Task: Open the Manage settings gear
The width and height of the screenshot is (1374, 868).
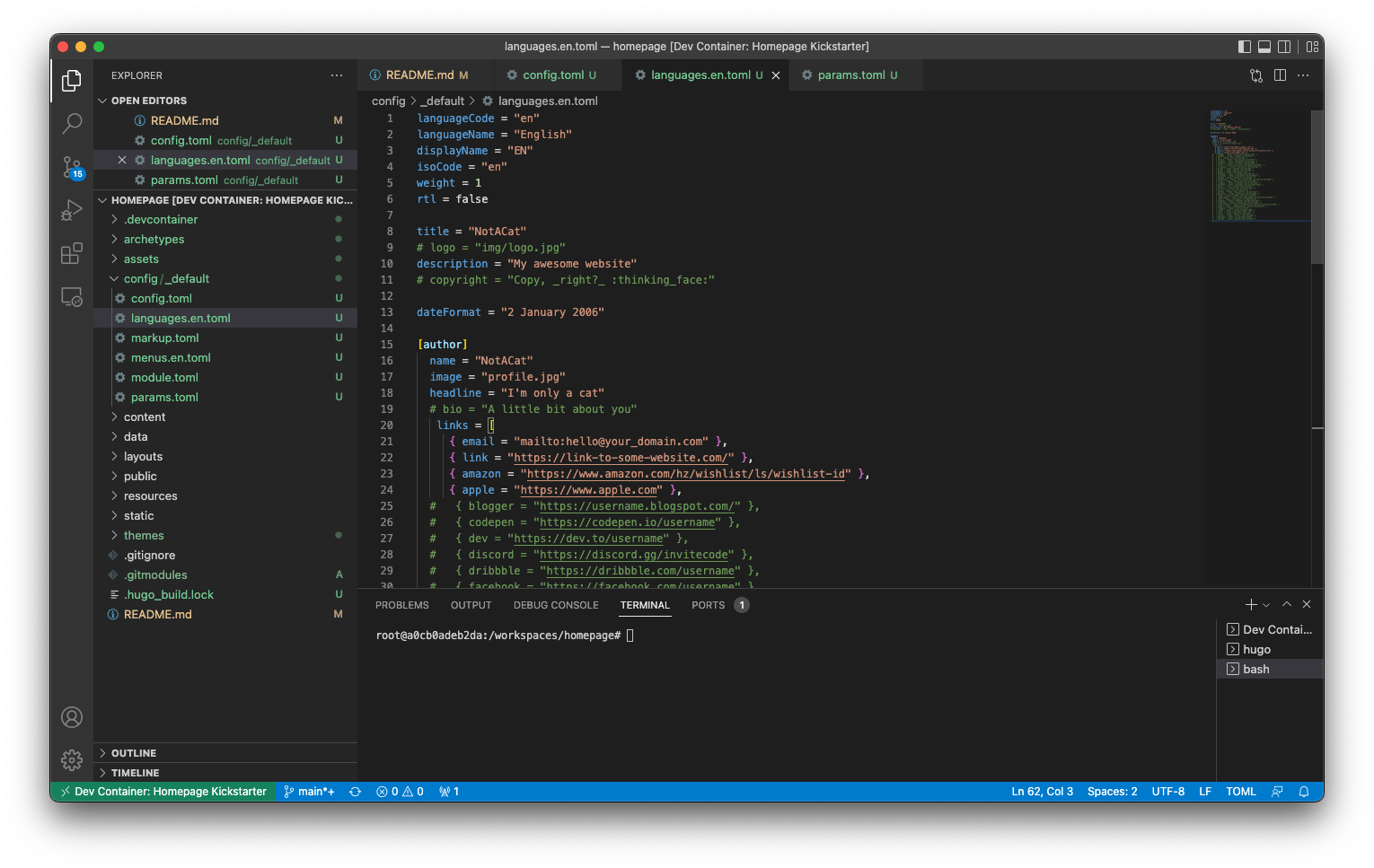Action: pyautogui.click(x=72, y=760)
